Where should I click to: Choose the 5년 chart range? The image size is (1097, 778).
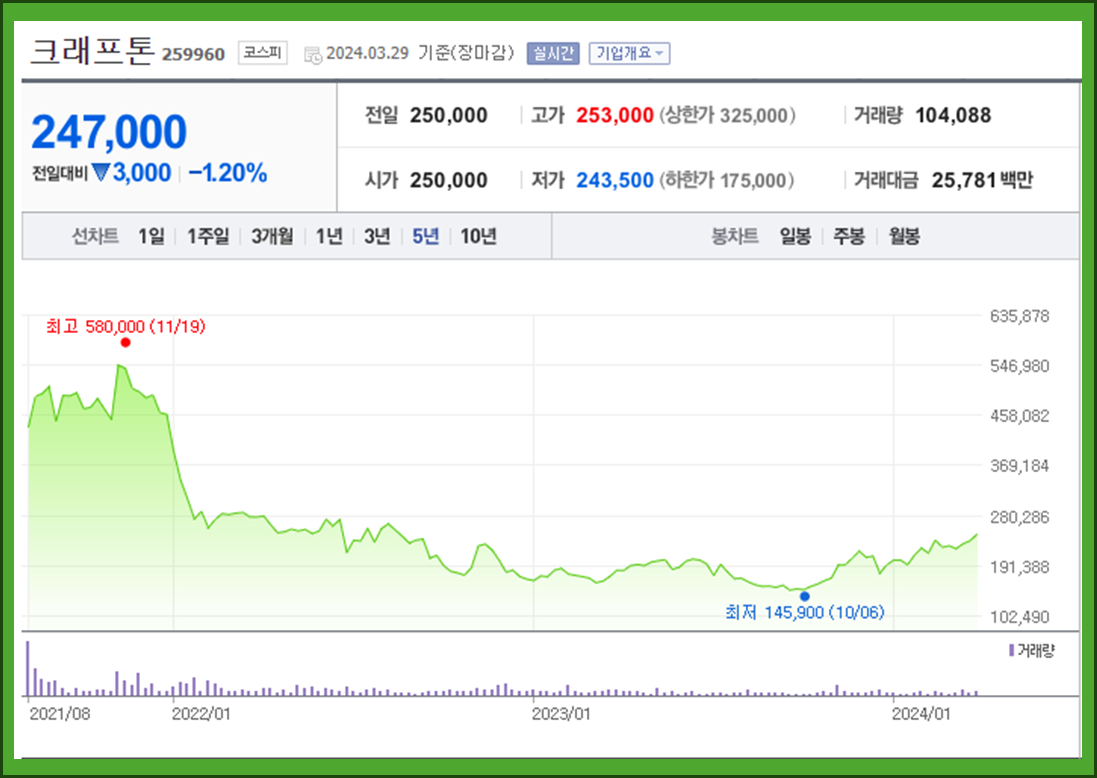(x=425, y=236)
